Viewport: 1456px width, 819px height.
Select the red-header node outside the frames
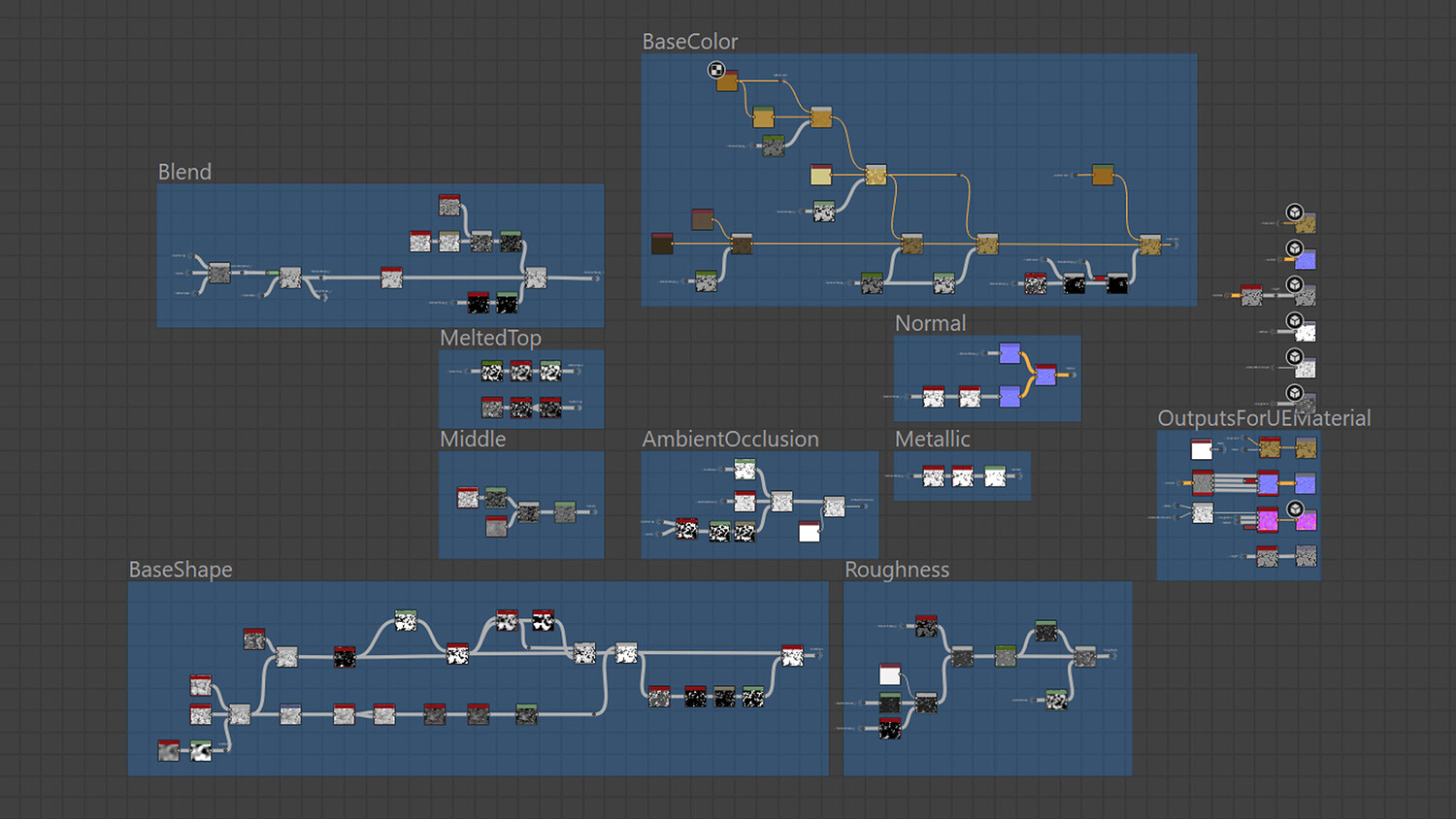pos(1252,295)
